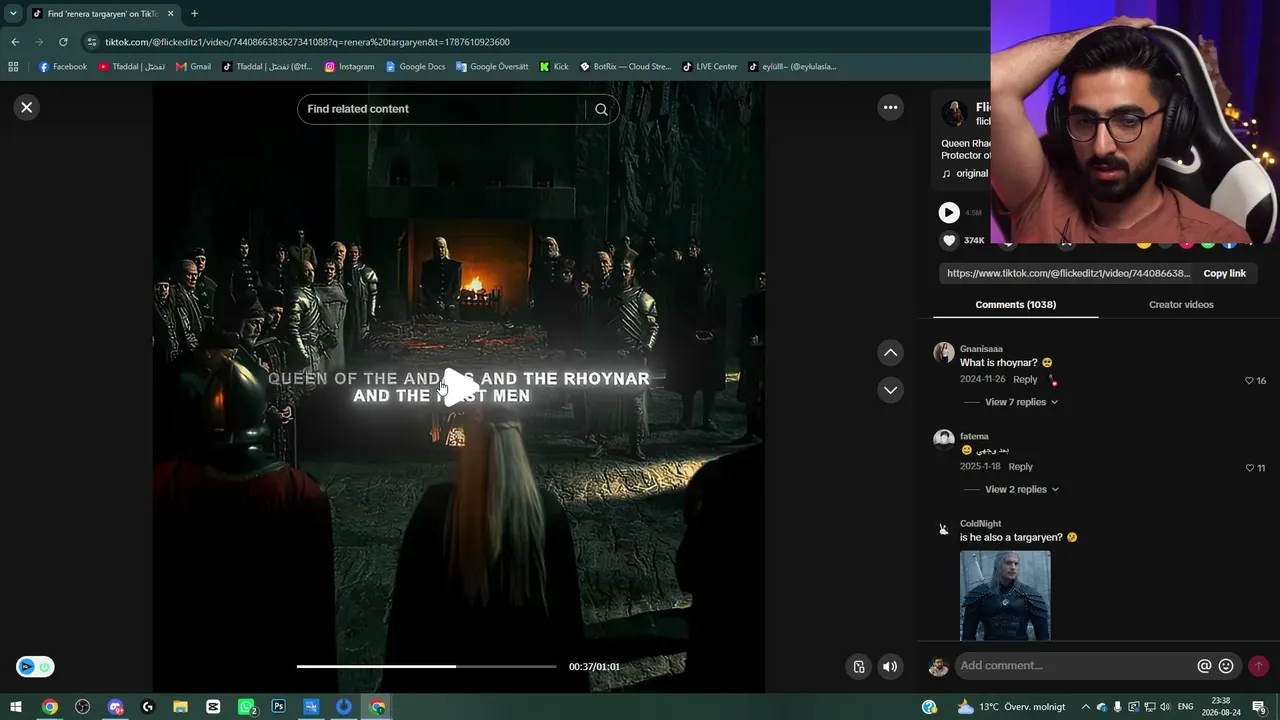Open the Chrome tab search dropdown
The height and width of the screenshot is (720, 1280).
pyautogui.click(x=13, y=13)
